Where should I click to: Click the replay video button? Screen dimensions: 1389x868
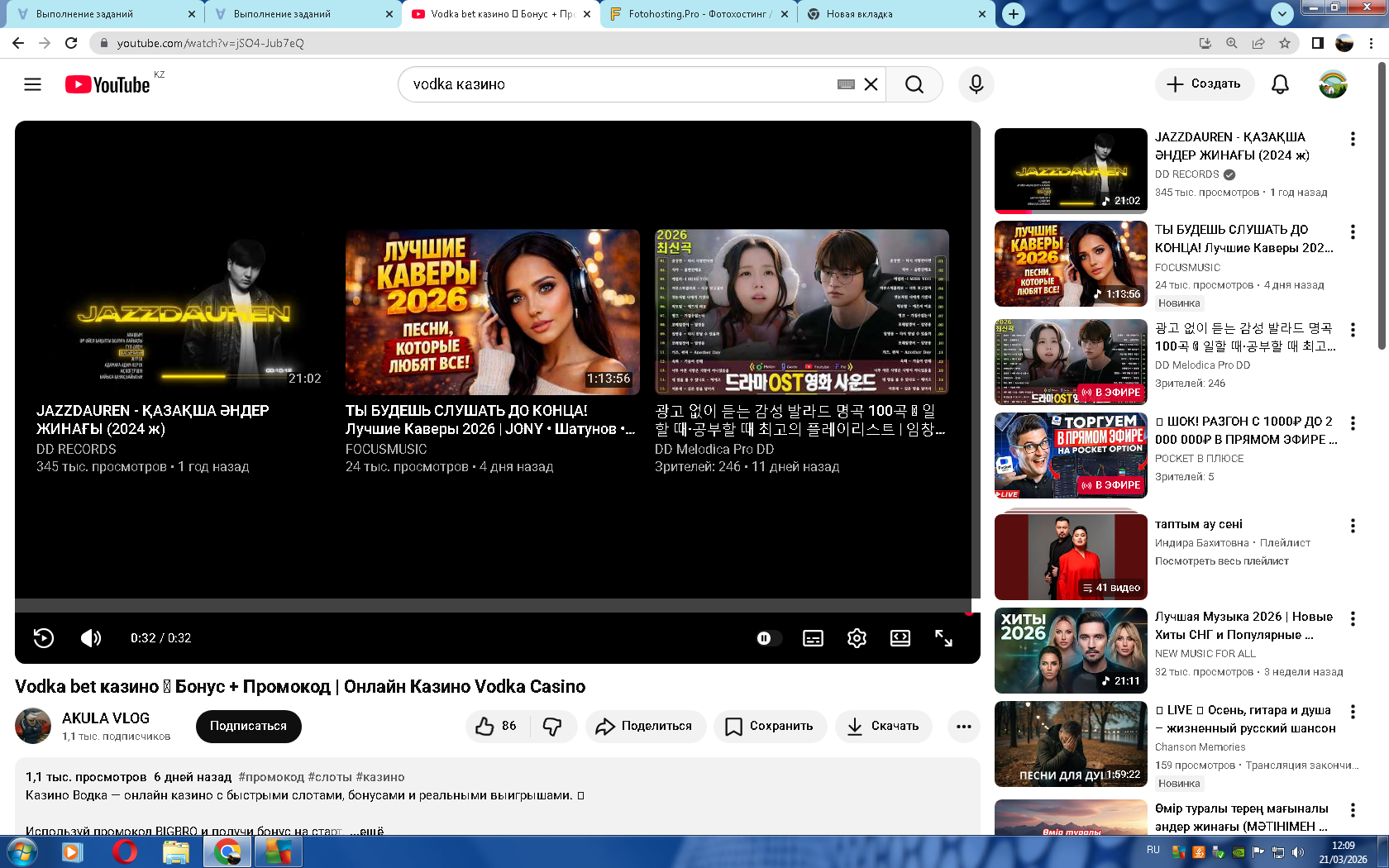(x=44, y=638)
